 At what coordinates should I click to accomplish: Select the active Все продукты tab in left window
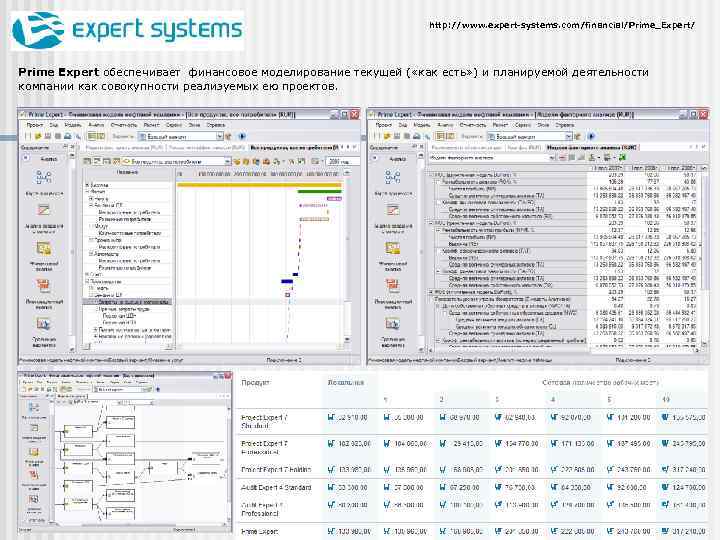pos(294,148)
